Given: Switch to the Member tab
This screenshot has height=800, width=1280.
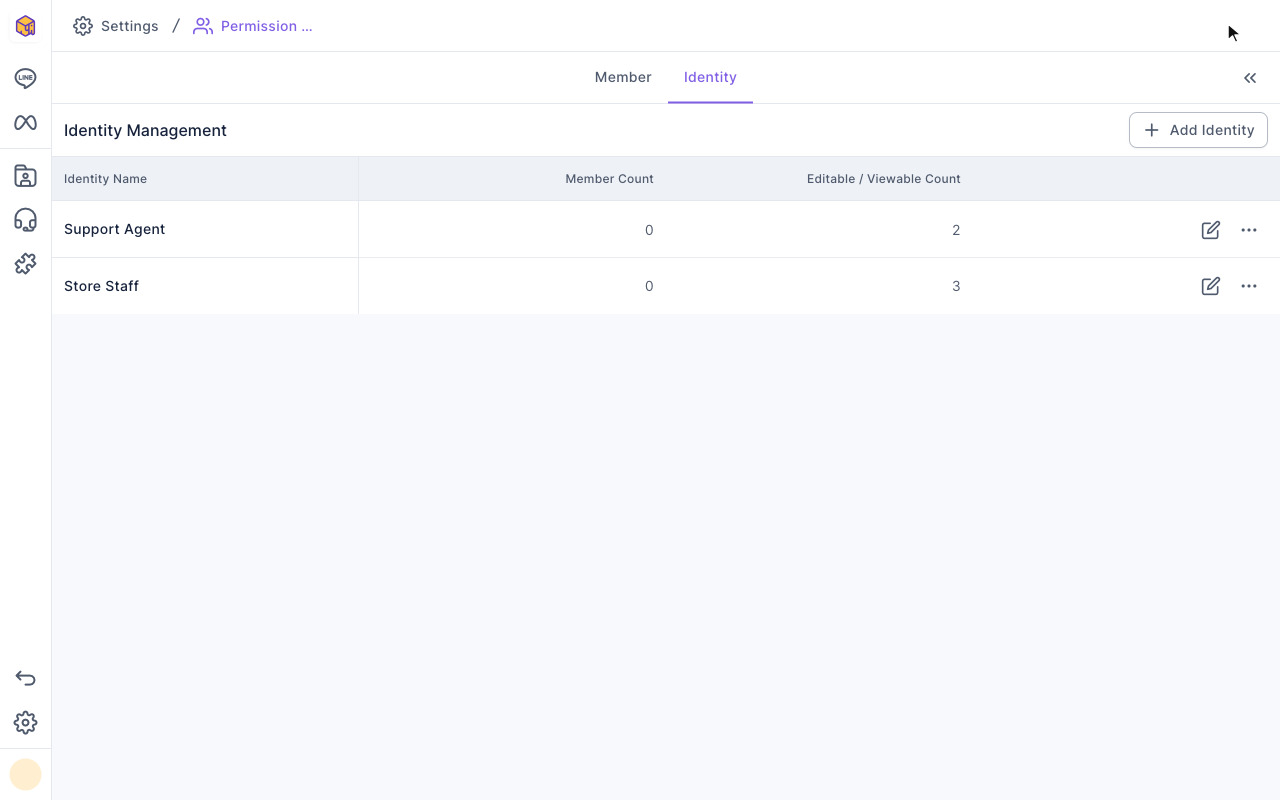Looking at the screenshot, I should point(623,77).
